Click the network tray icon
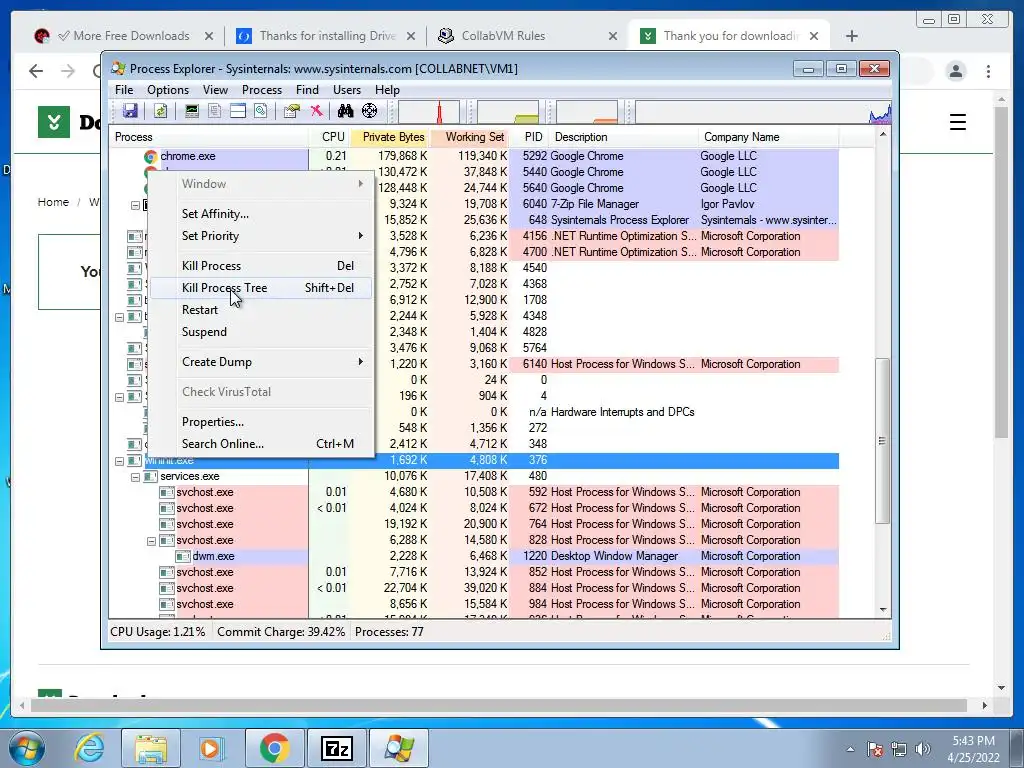The height and width of the screenshot is (768, 1024). pyautogui.click(x=899, y=749)
